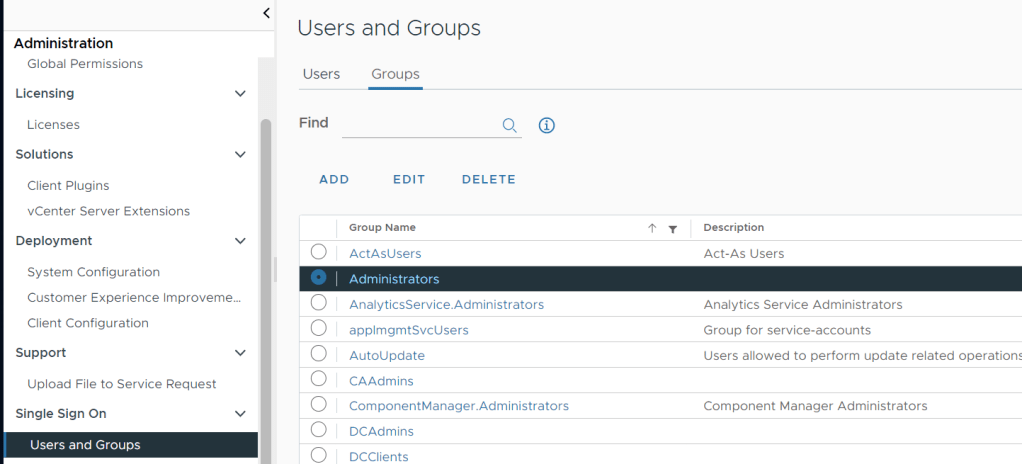Collapse the Deployment section
The image size is (1022, 464).
[240, 241]
